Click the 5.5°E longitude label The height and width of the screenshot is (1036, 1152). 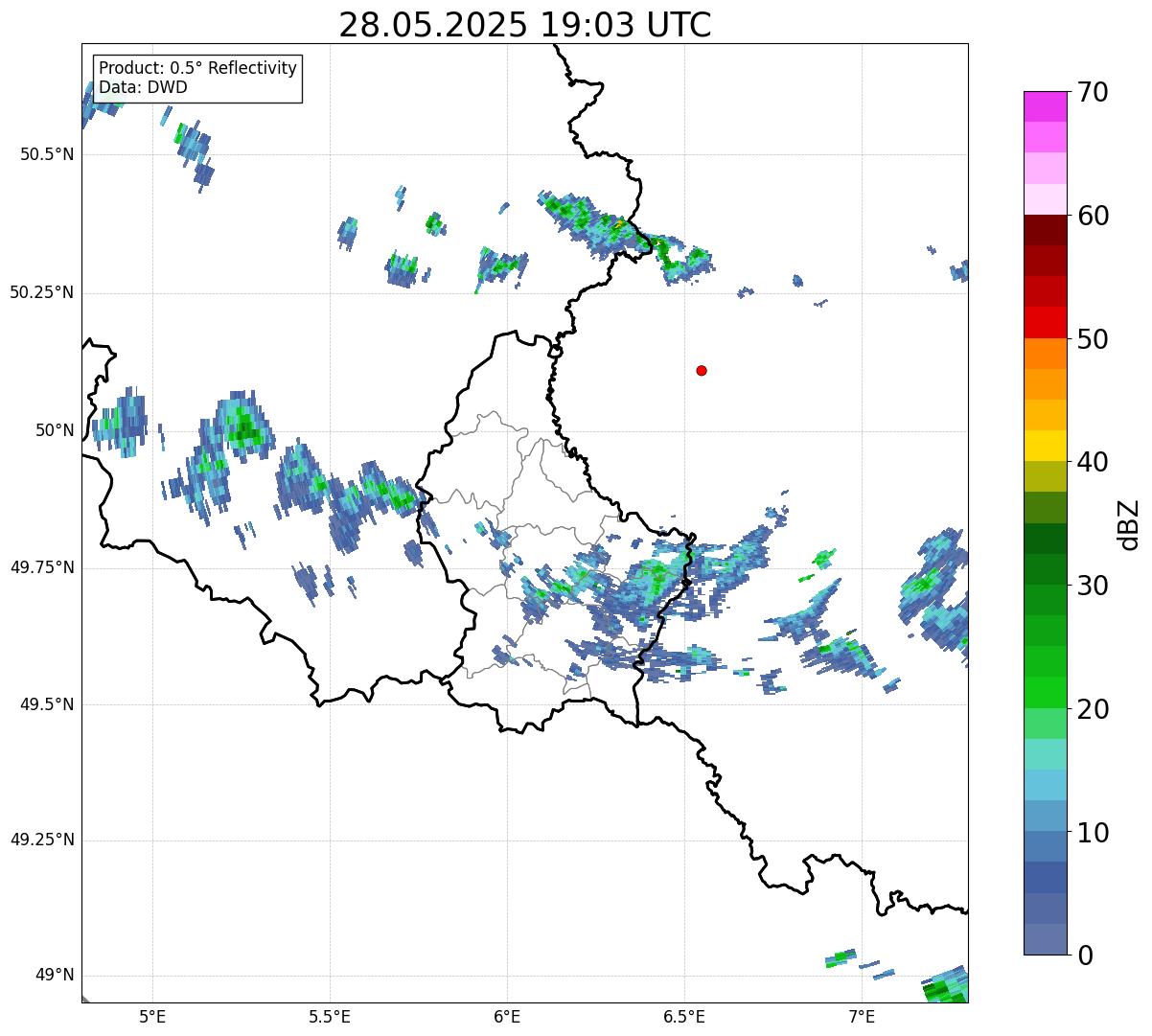[330, 1017]
